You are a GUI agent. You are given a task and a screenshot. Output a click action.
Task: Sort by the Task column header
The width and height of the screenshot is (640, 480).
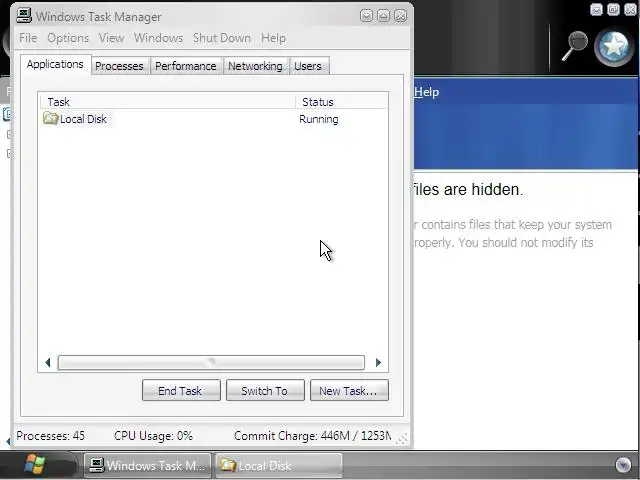pos(167,102)
